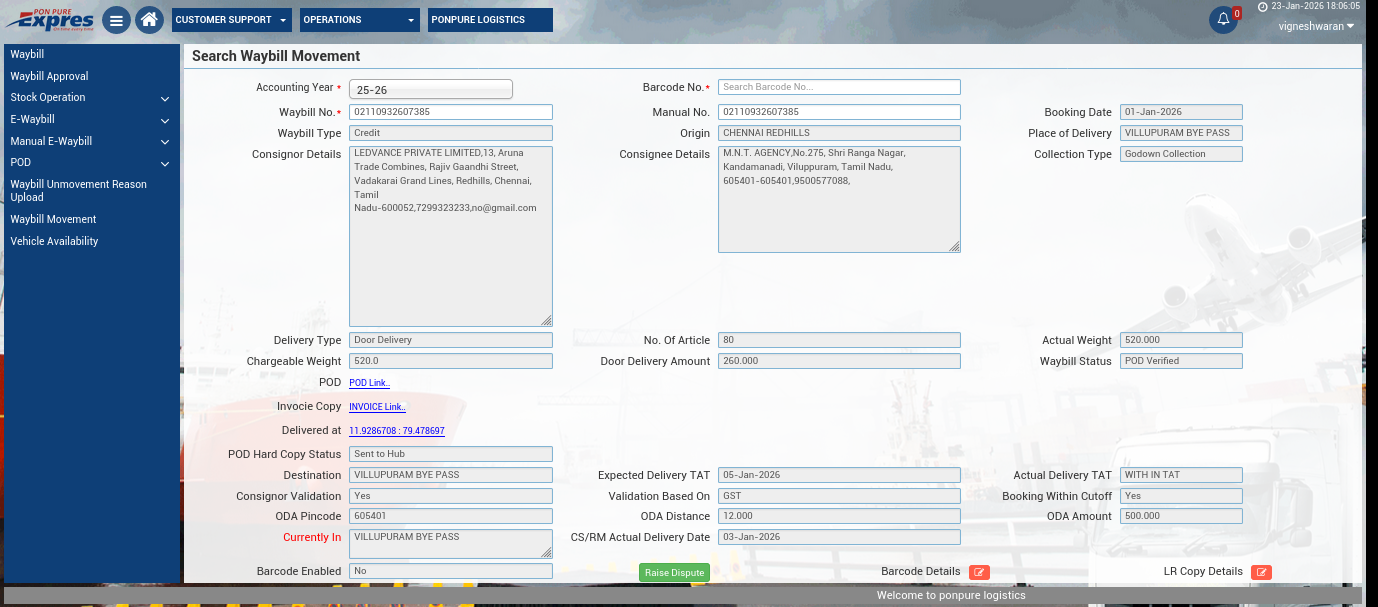Viewport: 1378px width, 607px height.
Task: Open the LR Copy Details edit icon
Action: [x=1261, y=572]
